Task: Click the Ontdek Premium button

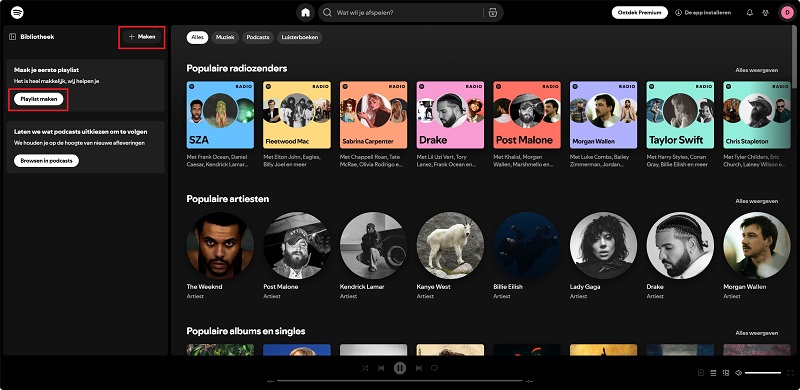Action: (639, 13)
